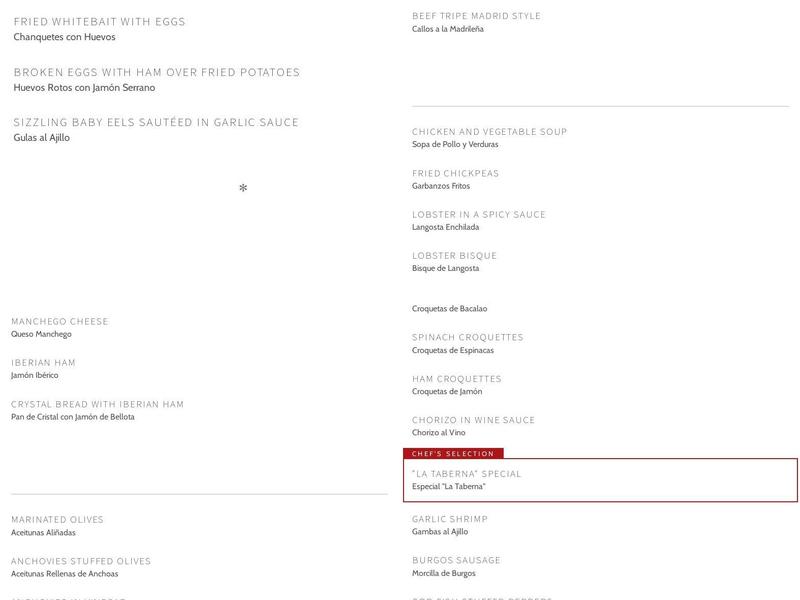The height and width of the screenshot is (600, 800).
Task: Click Beef Tripe Madrid Style
Action: pos(477,16)
